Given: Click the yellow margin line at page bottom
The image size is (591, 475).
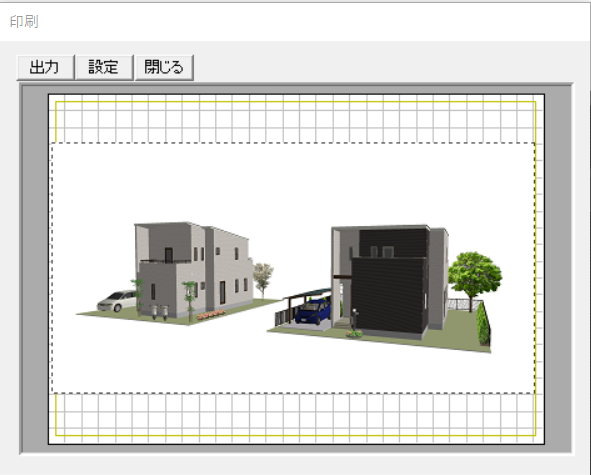Looking at the screenshot, I should tap(296, 436).
